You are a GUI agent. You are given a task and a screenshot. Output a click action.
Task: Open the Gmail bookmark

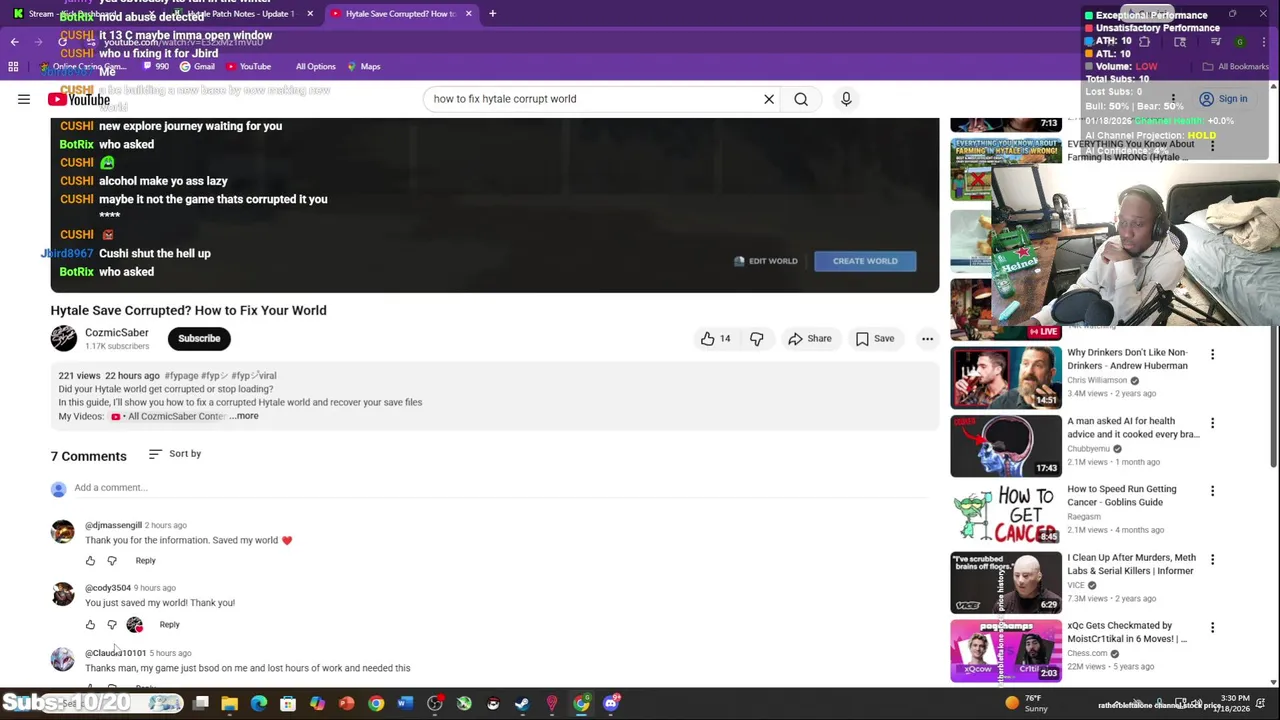197,67
